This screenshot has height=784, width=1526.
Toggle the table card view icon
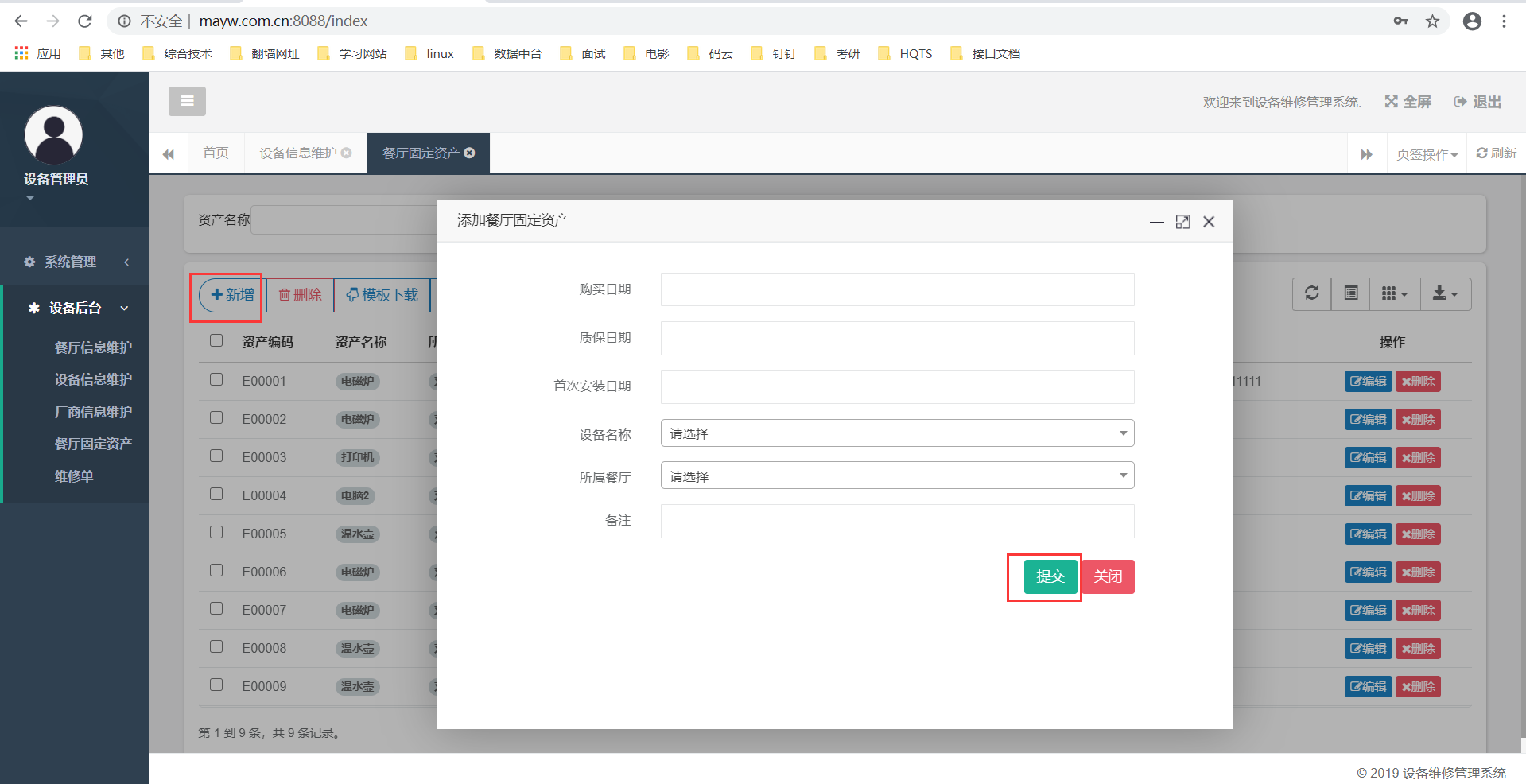1351,293
